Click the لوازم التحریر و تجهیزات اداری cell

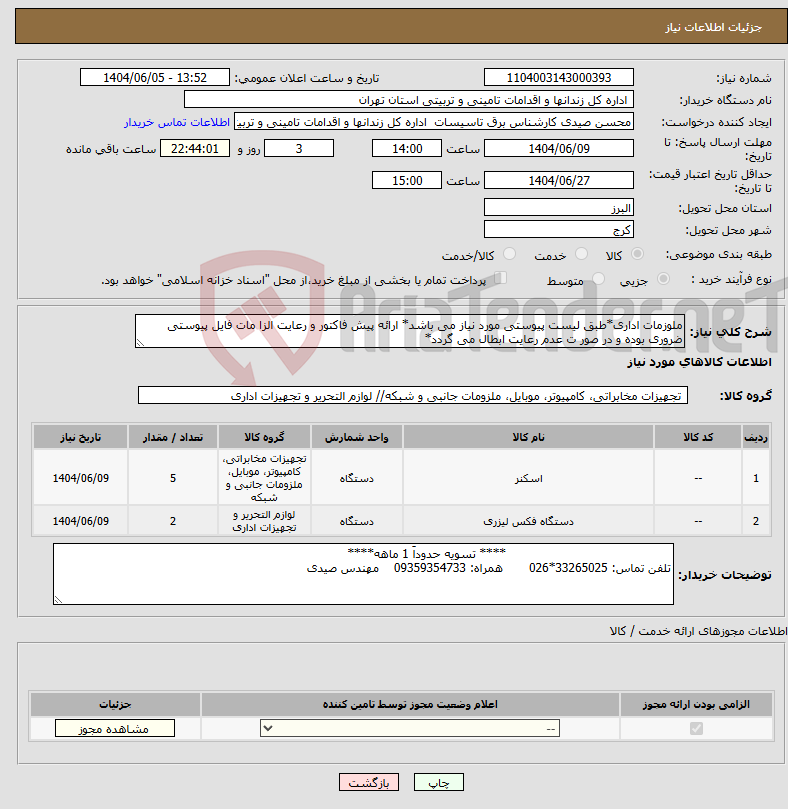(x=264, y=521)
